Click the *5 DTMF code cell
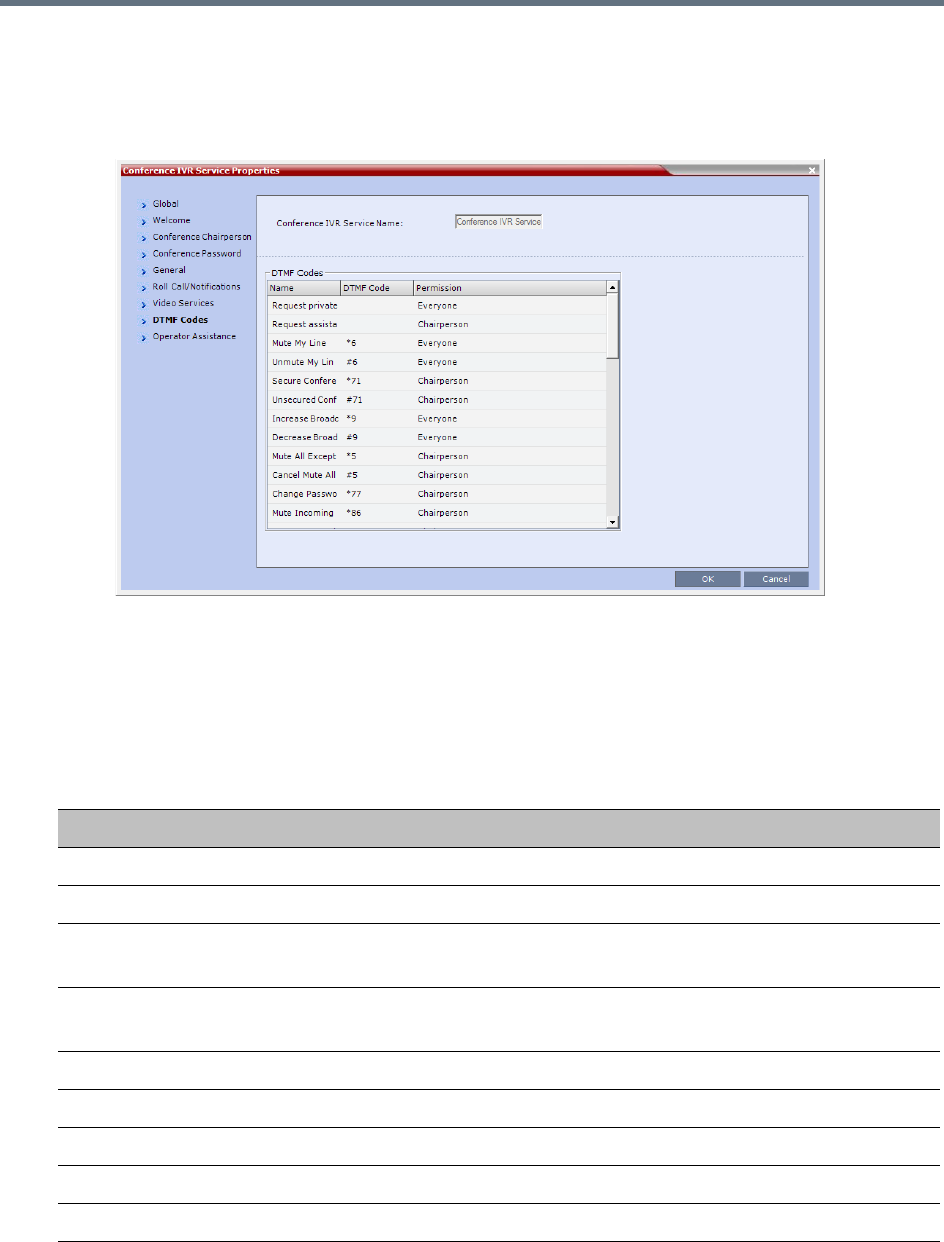This screenshot has width=944, height=1242. (377, 456)
